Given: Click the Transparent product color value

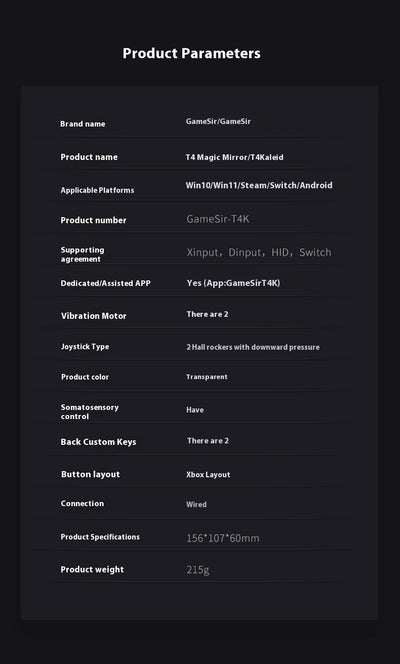Looking at the screenshot, I should point(207,377).
